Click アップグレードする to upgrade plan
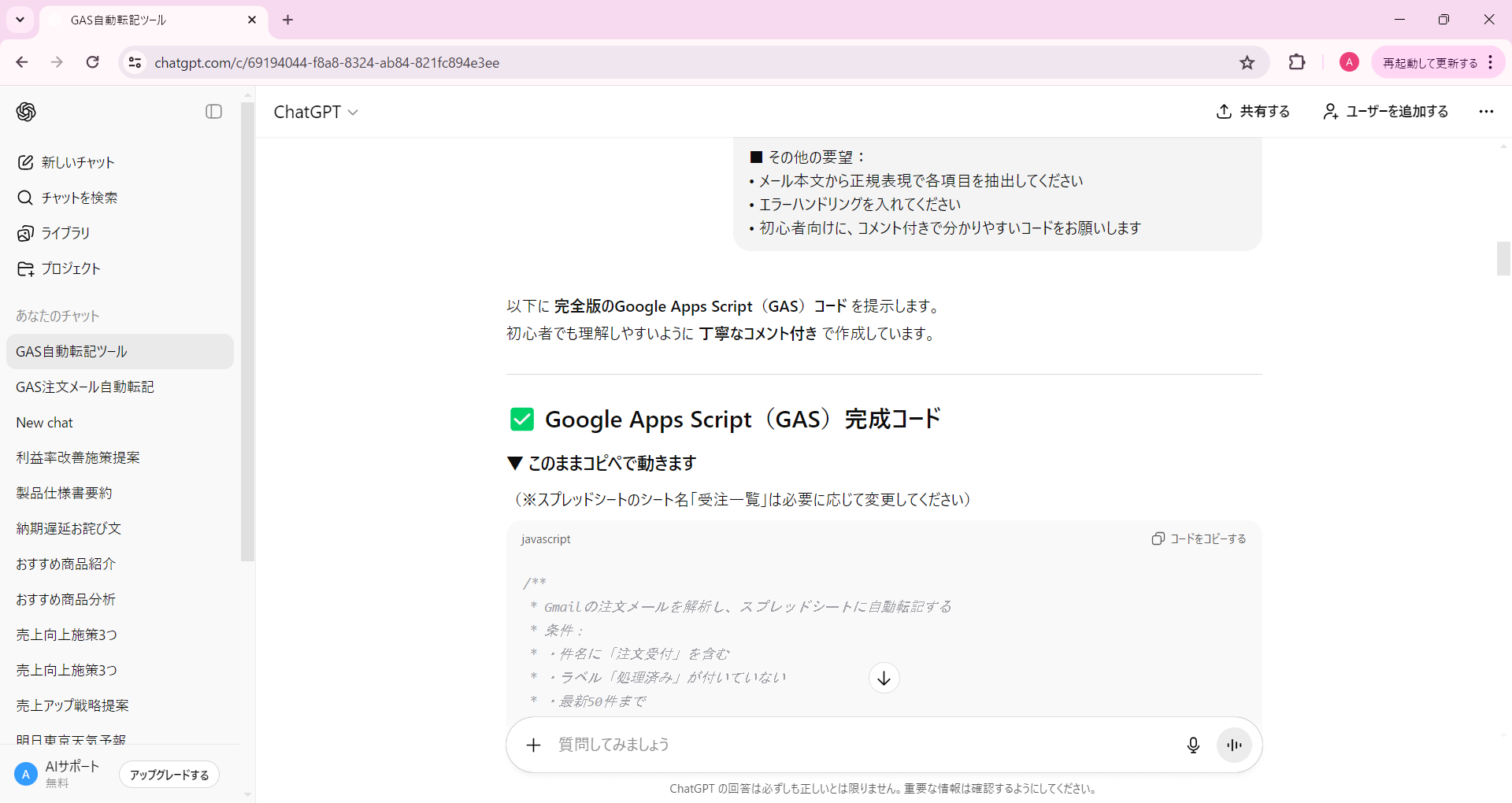 [x=169, y=774]
